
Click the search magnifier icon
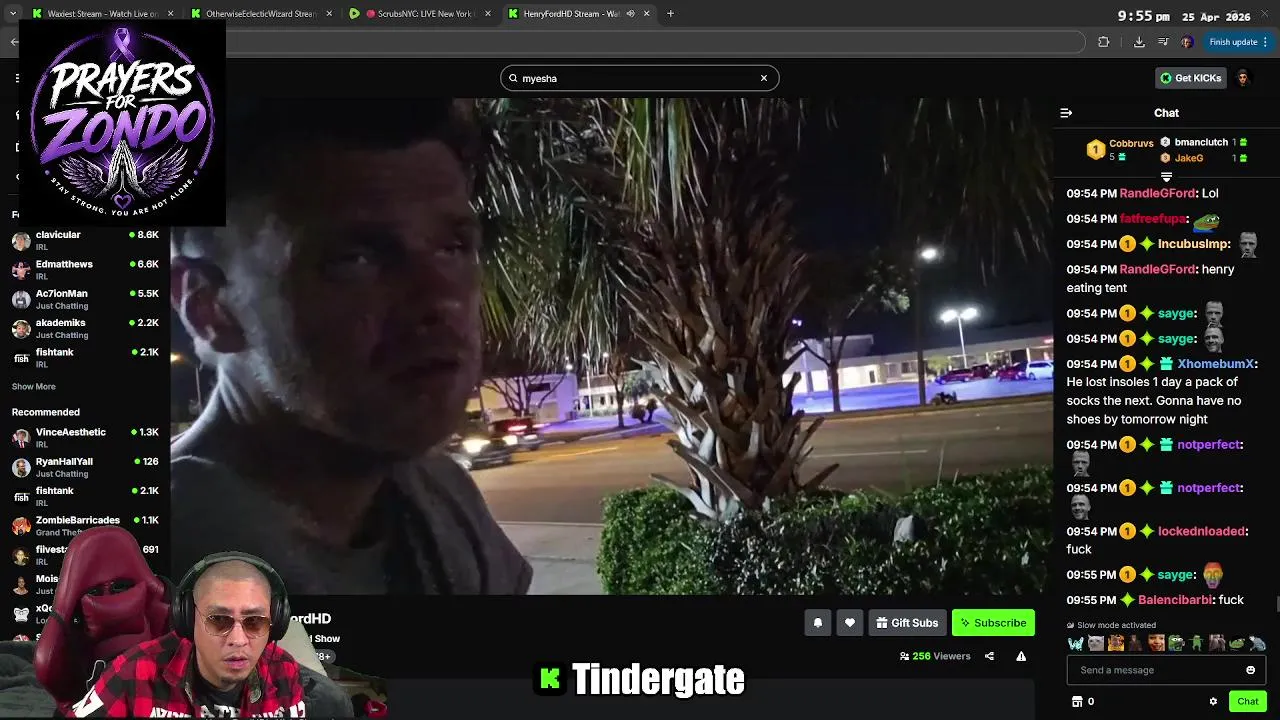coord(514,78)
